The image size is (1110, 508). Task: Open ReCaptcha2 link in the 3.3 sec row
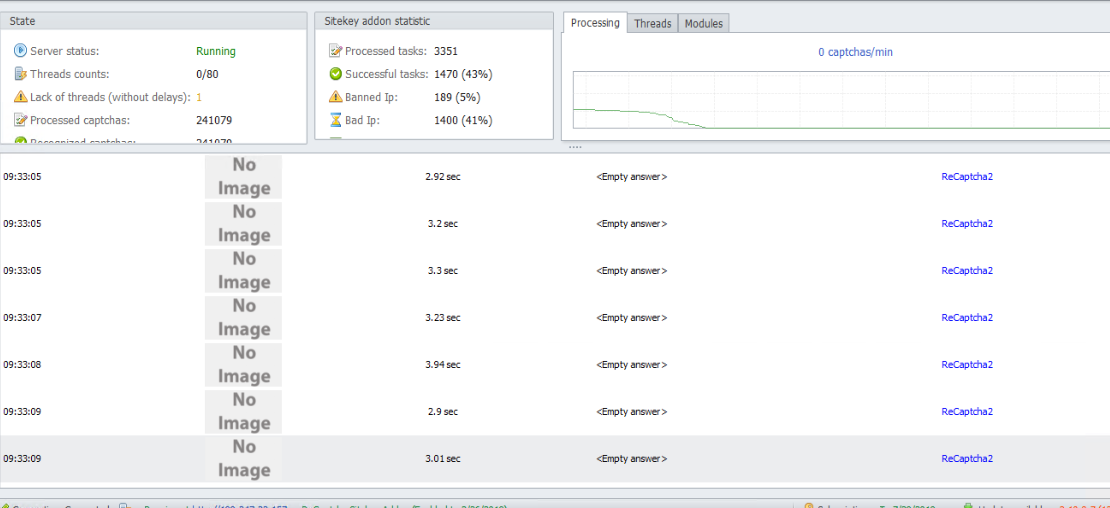click(967, 270)
